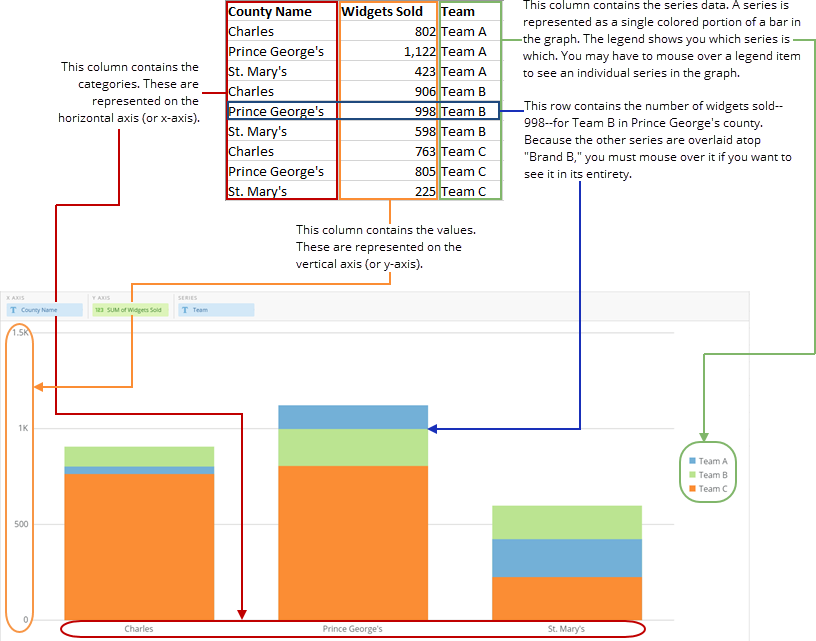Click the Charles label on horizontal axis
The width and height of the screenshot is (816, 641).
(x=139, y=629)
